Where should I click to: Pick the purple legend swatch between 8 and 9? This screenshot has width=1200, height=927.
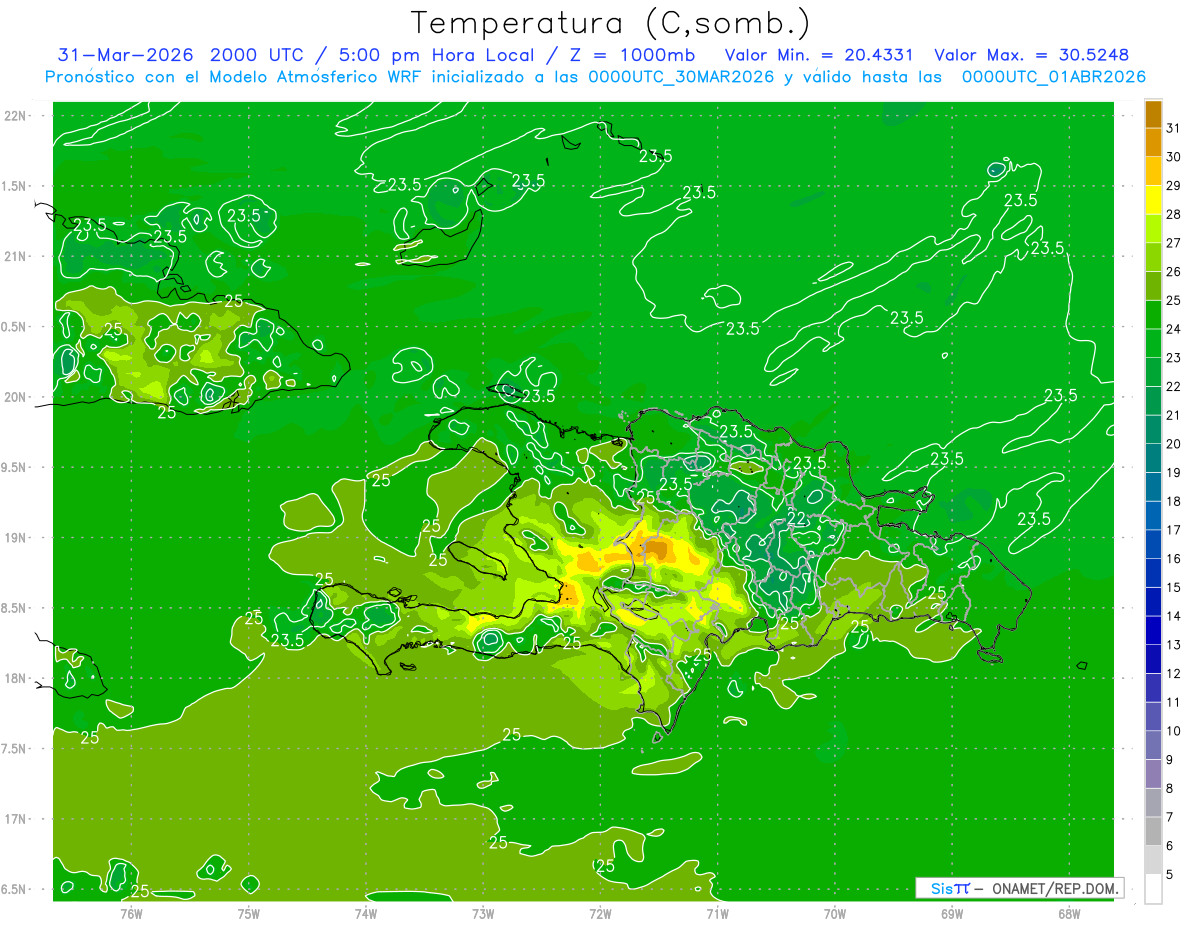point(1153,773)
